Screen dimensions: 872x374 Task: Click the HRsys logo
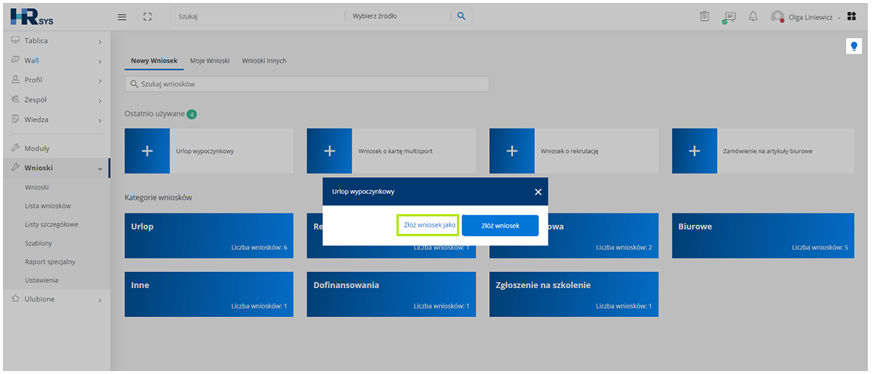(x=32, y=17)
